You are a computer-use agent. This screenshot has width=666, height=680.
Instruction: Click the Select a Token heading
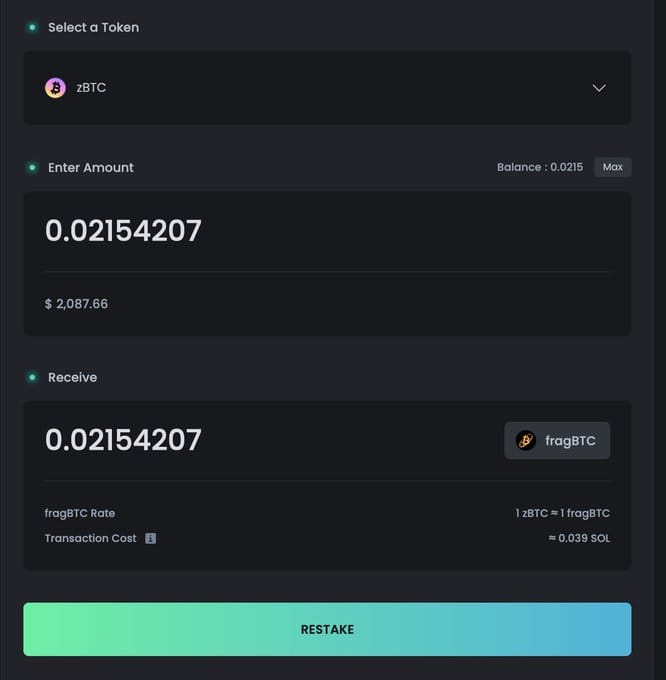pyautogui.click(x=94, y=27)
